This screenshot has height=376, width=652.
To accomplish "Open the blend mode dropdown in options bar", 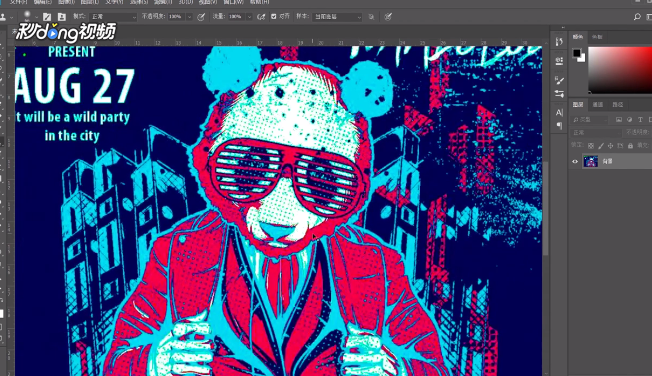I will (113, 17).
